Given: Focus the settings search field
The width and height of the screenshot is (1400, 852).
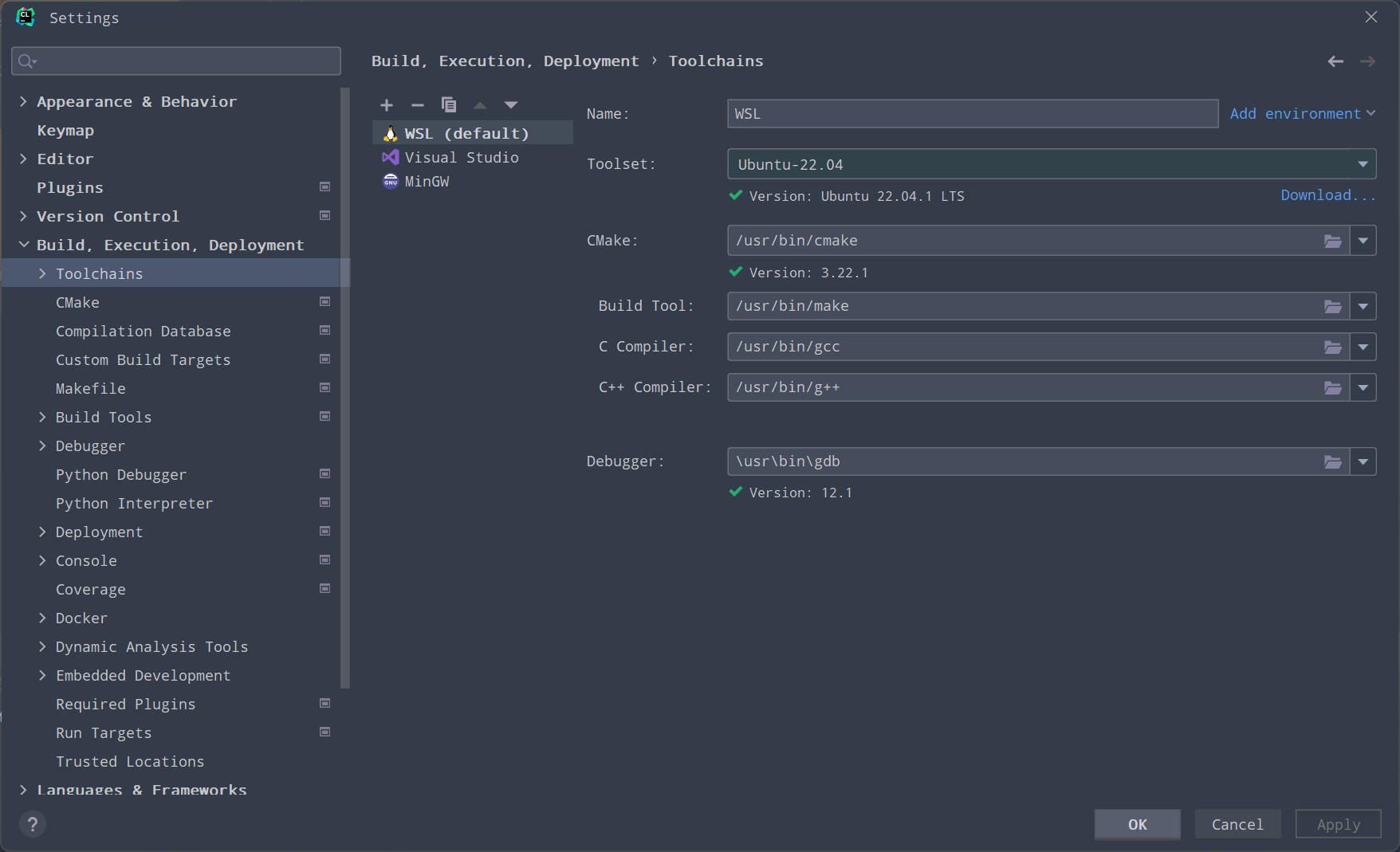Looking at the screenshot, I should (x=176, y=61).
